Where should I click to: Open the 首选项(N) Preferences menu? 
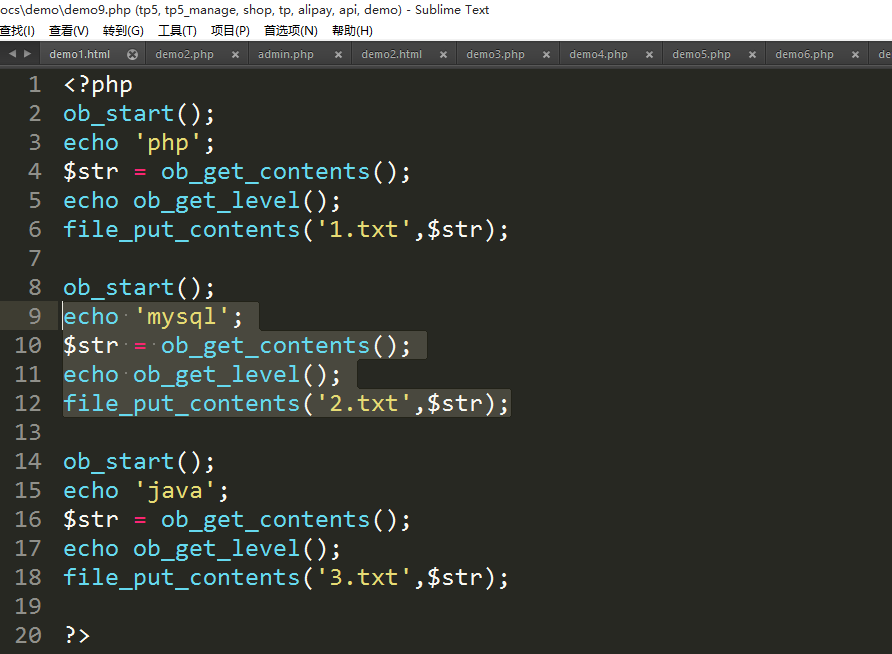pyautogui.click(x=290, y=31)
